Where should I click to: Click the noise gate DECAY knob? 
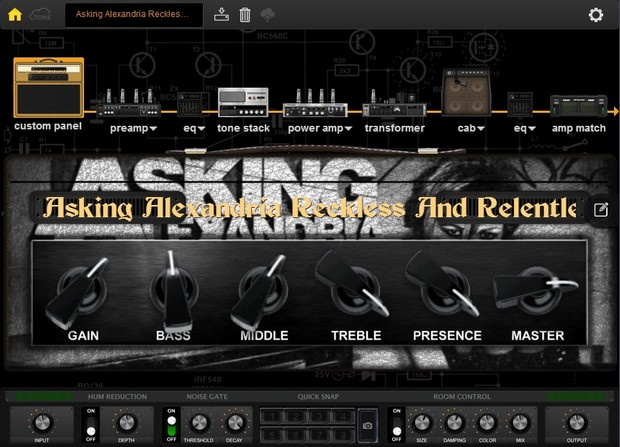point(234,423)
